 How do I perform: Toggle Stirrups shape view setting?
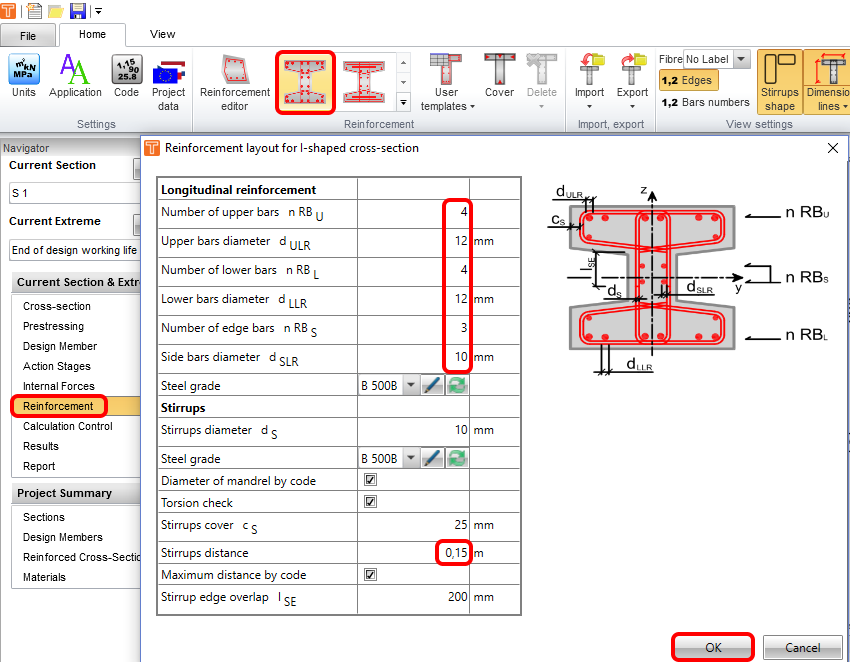[779, 82]
